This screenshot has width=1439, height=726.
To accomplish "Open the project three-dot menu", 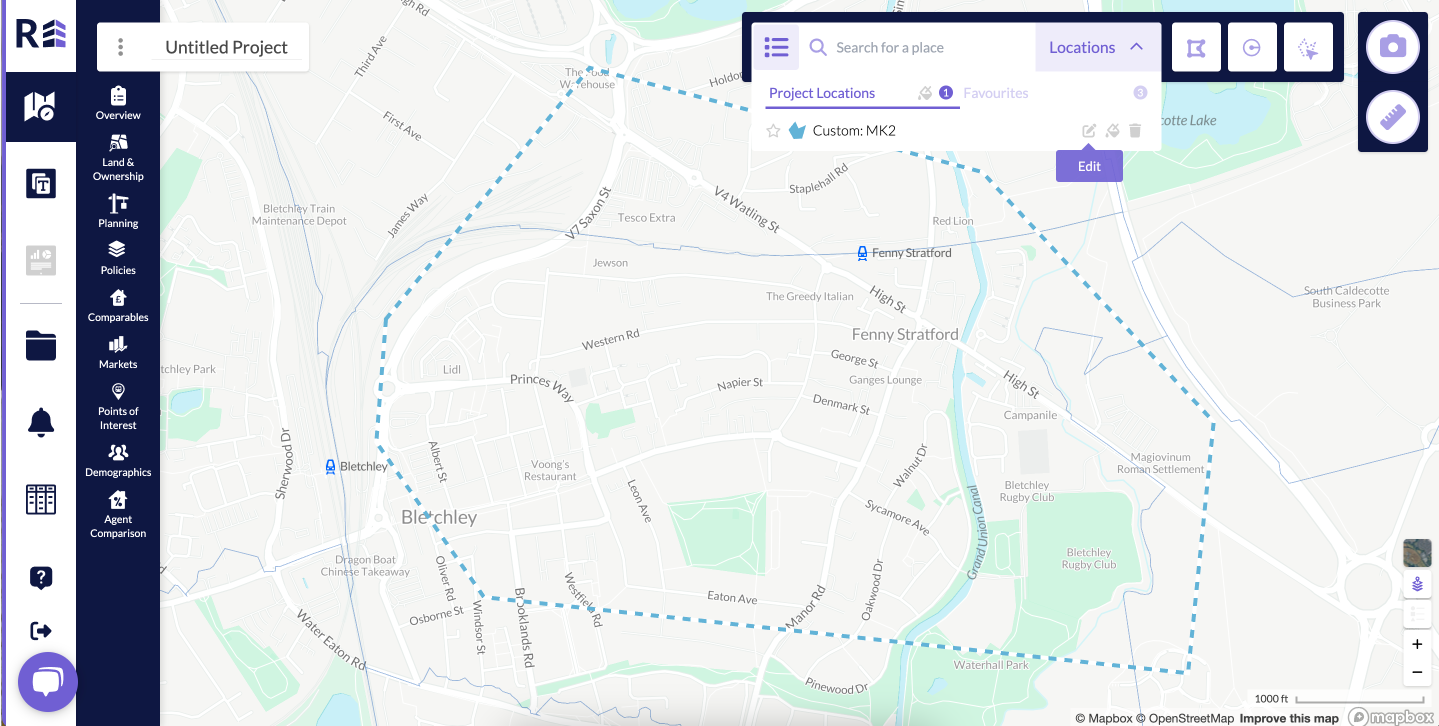I will point(120,47).
